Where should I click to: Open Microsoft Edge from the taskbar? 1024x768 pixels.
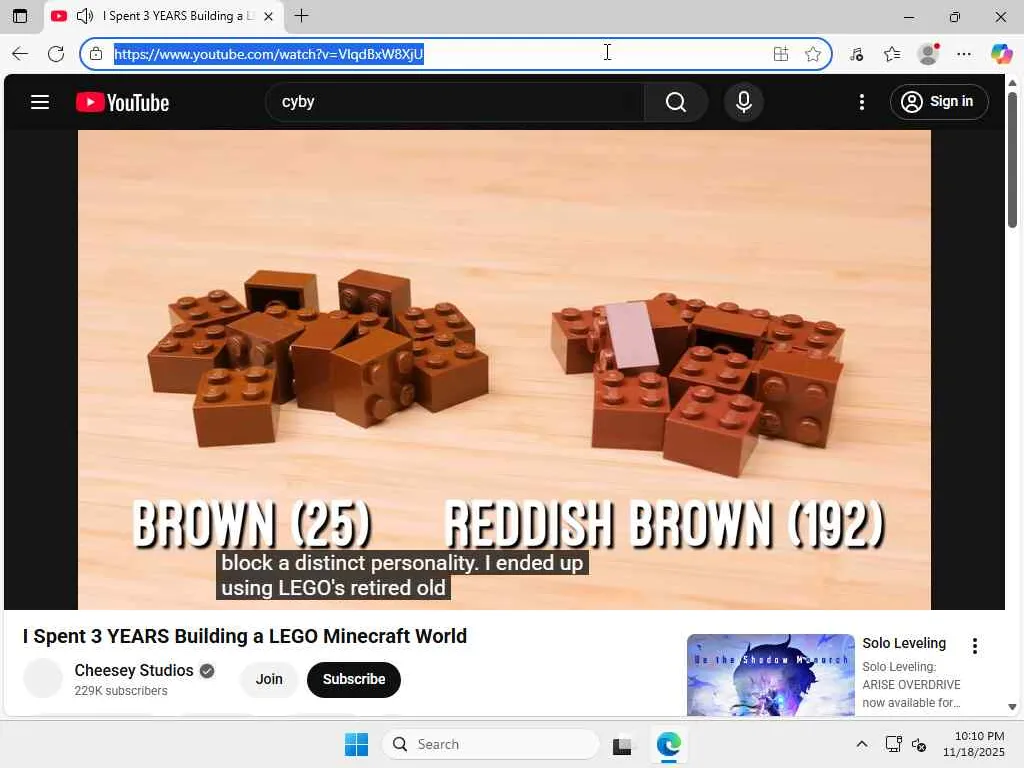669,744
